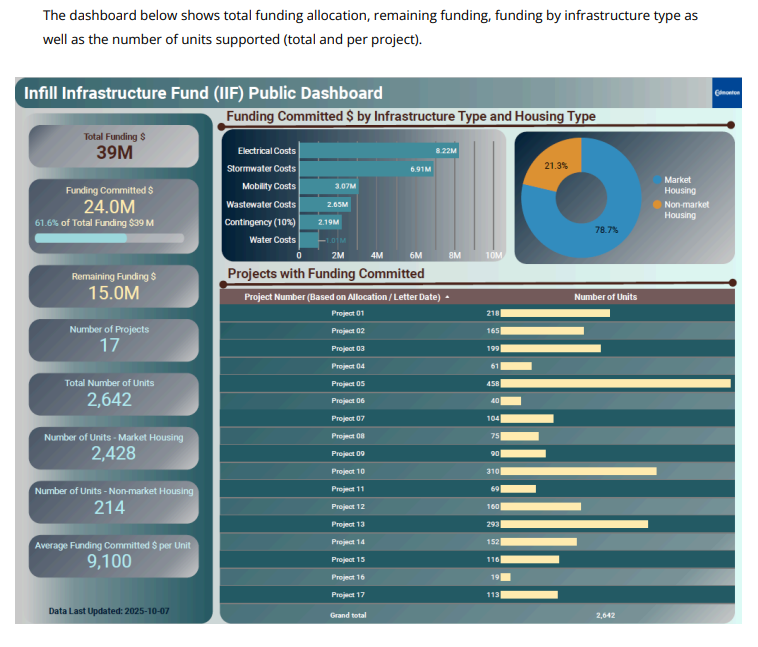Click the Electrical Costs bar
Screen dimensions: 758x647
point(378,150)
